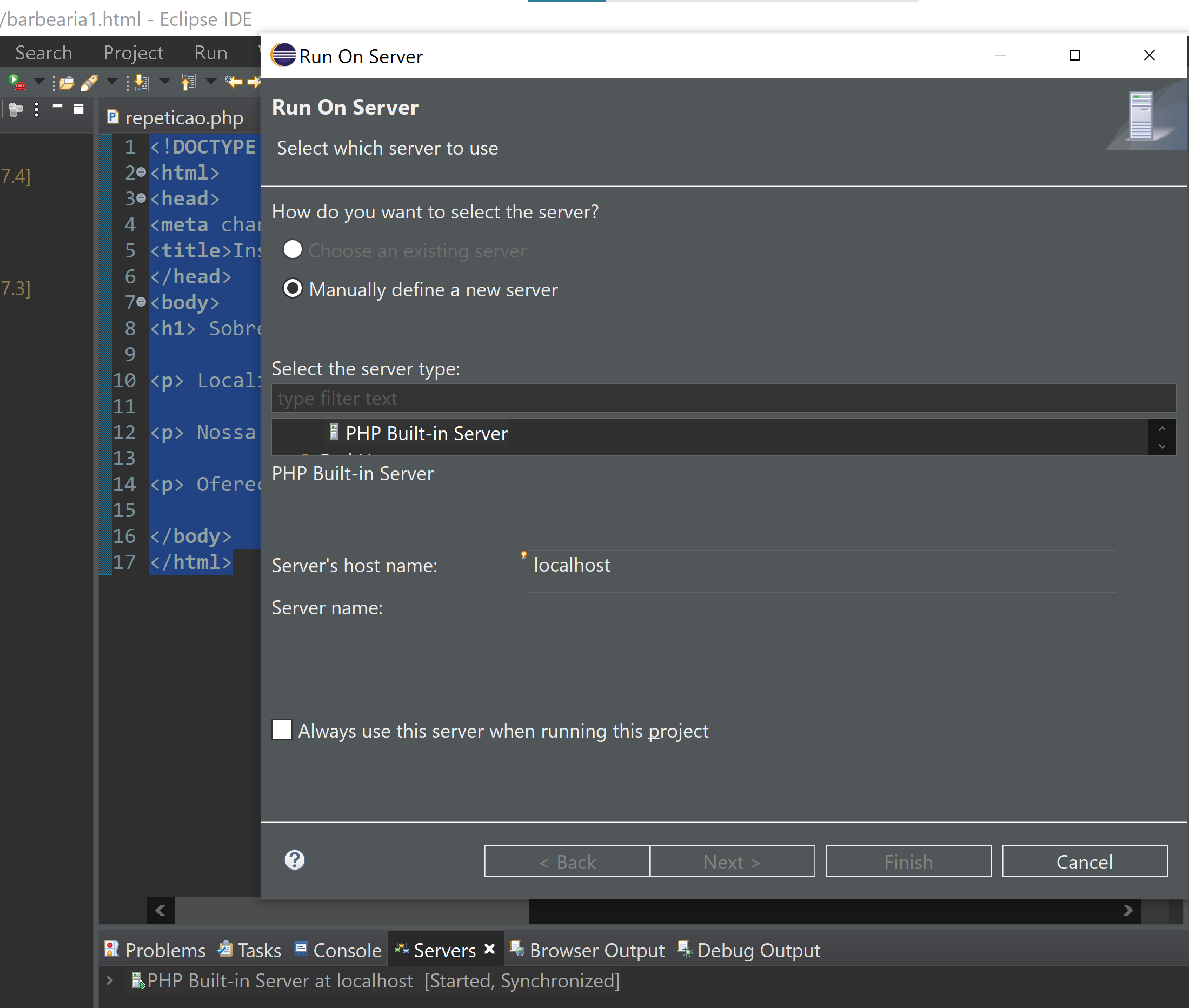The width and height of the screenshot is (1189, 1008).
Task: Click the Previous Annotation arrow icon
Action: [188, 83]
